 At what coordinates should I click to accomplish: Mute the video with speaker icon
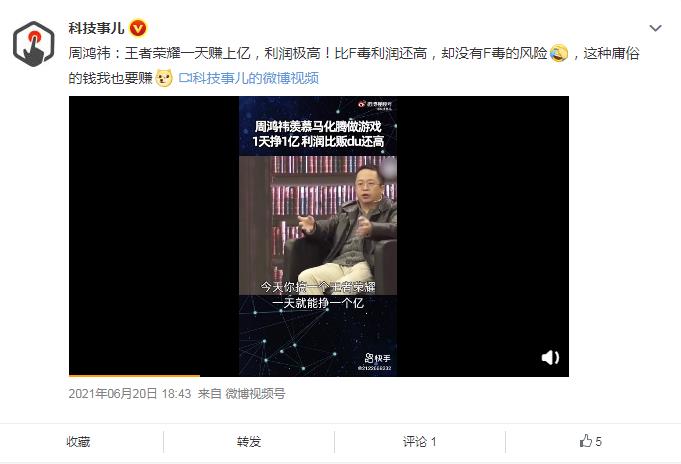pos(550,357)
